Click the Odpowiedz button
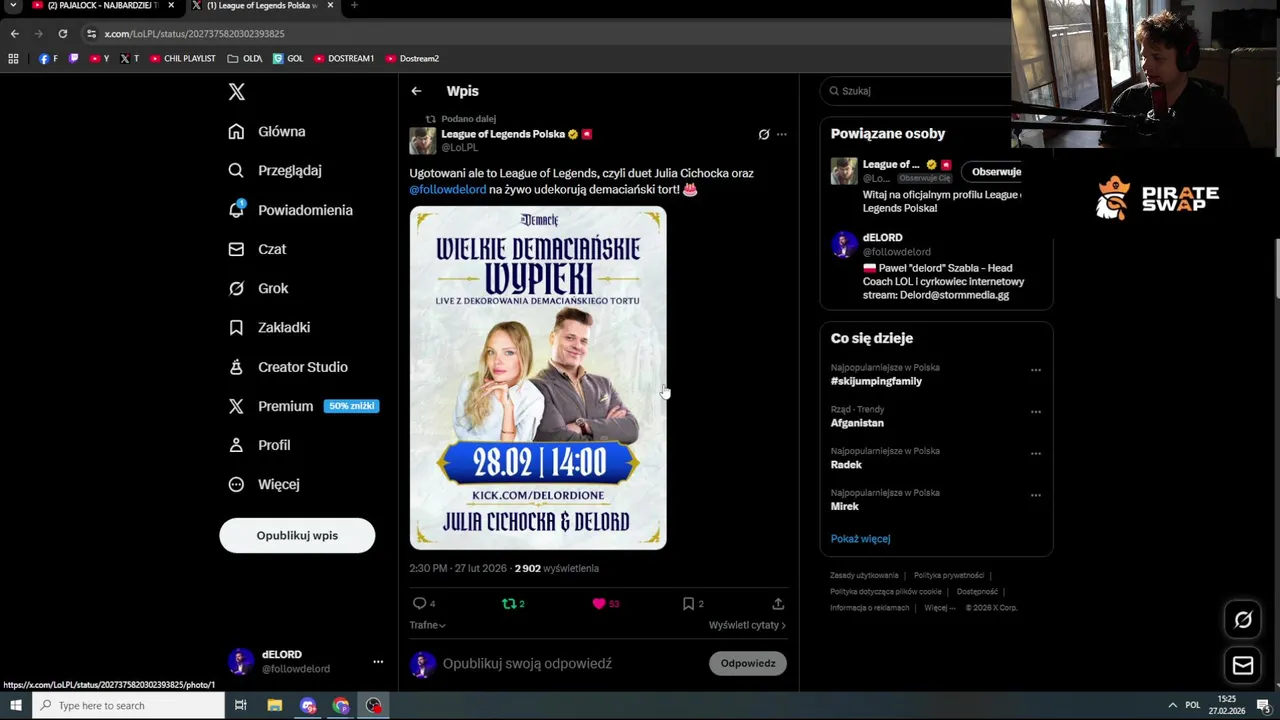This screenshot has height=720, width=1280. click(748, 663)
